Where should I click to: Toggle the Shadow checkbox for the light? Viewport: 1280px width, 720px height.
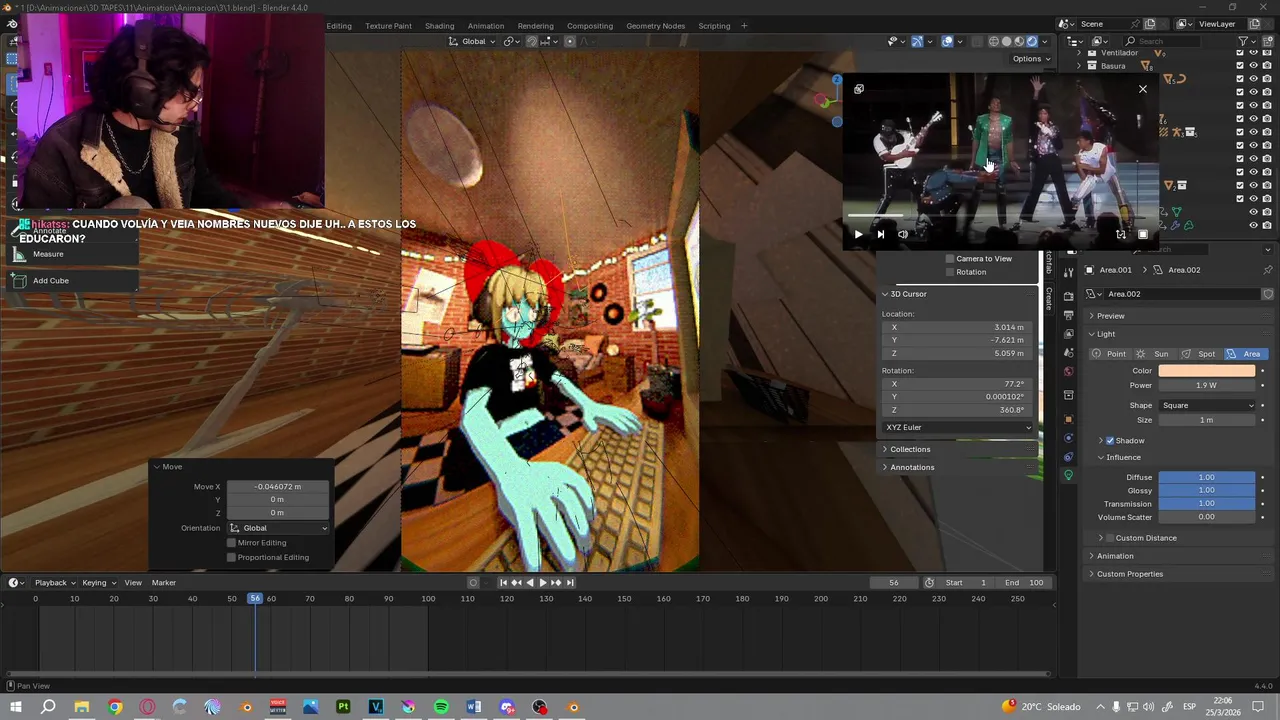point(1110,441)
